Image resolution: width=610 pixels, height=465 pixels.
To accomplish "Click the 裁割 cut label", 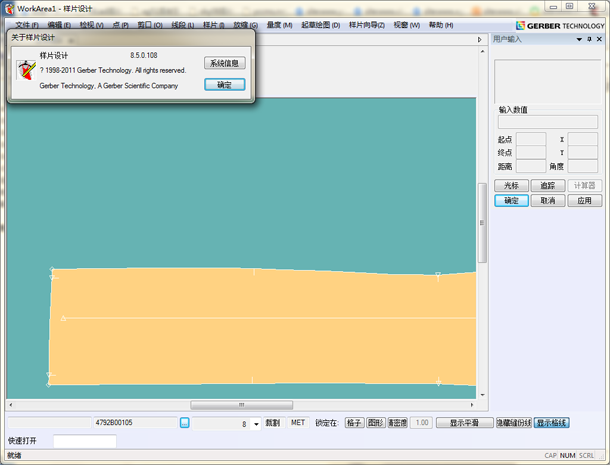I will 273,423.
